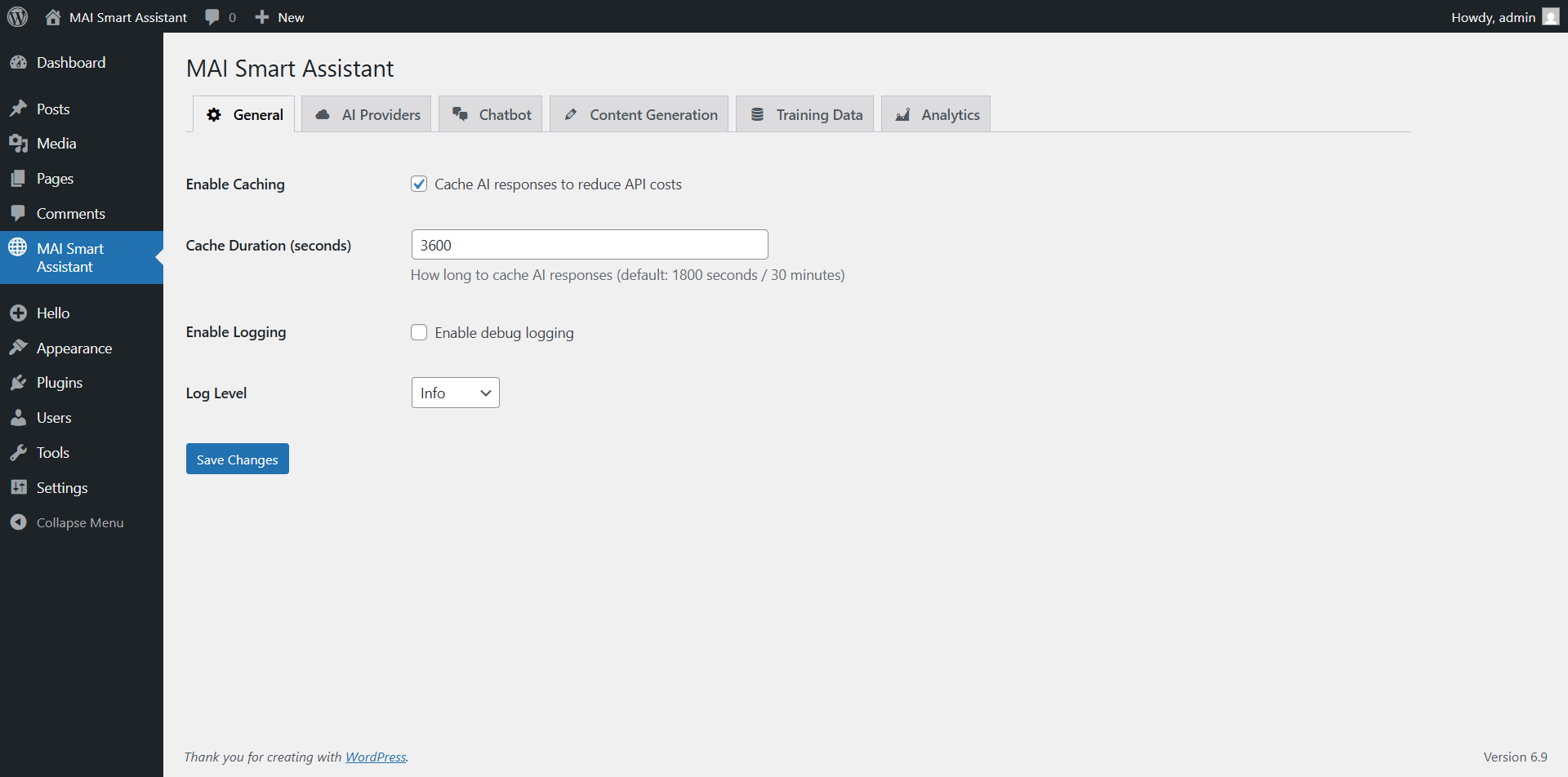Open Dashboard from the sidebar
The image size is (1568, 777).
point(82,63)
